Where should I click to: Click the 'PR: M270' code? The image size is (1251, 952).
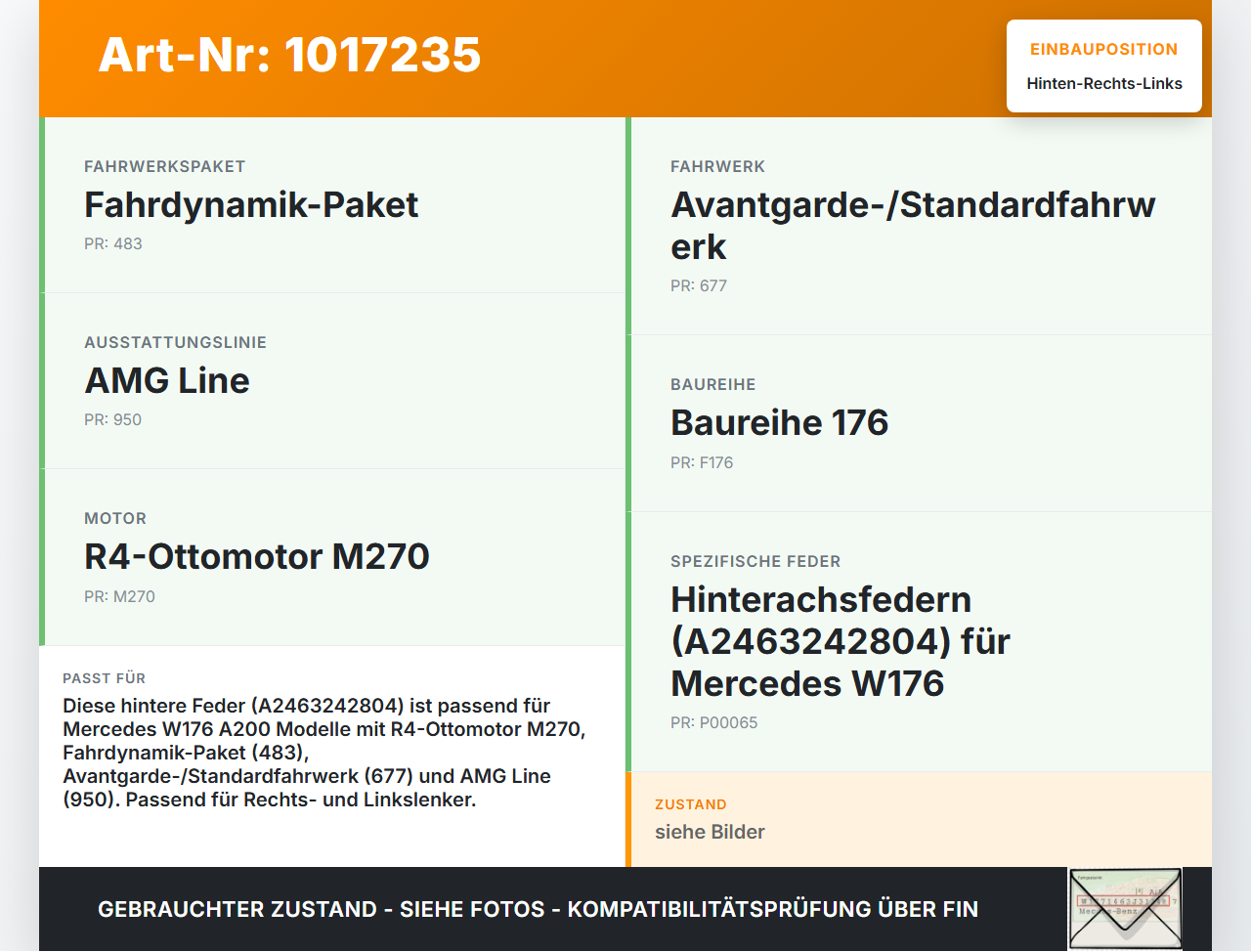[x=119, y=597]
